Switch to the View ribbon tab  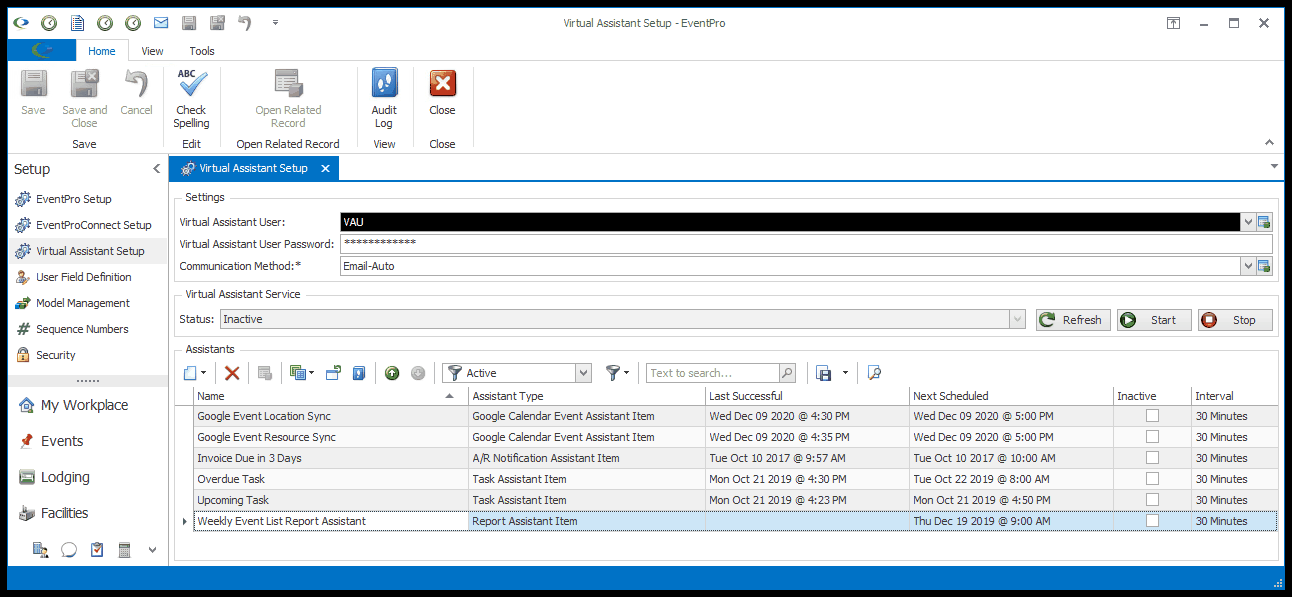(x=152, y=51)
